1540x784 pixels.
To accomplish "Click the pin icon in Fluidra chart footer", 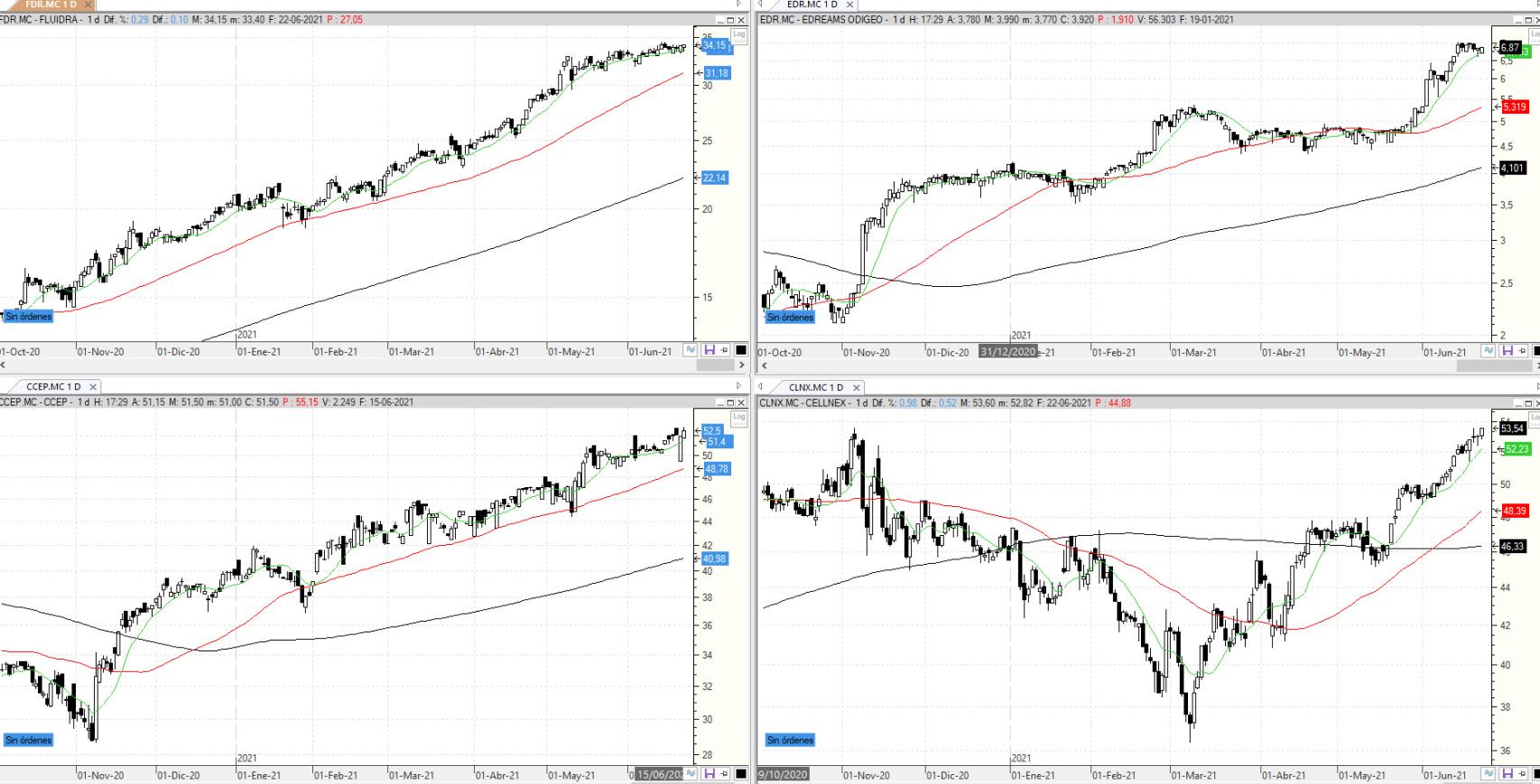I will pos(724,351).
